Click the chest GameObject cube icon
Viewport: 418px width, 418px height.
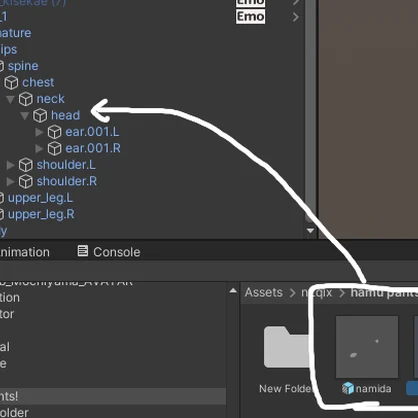[x=11, y=82]
